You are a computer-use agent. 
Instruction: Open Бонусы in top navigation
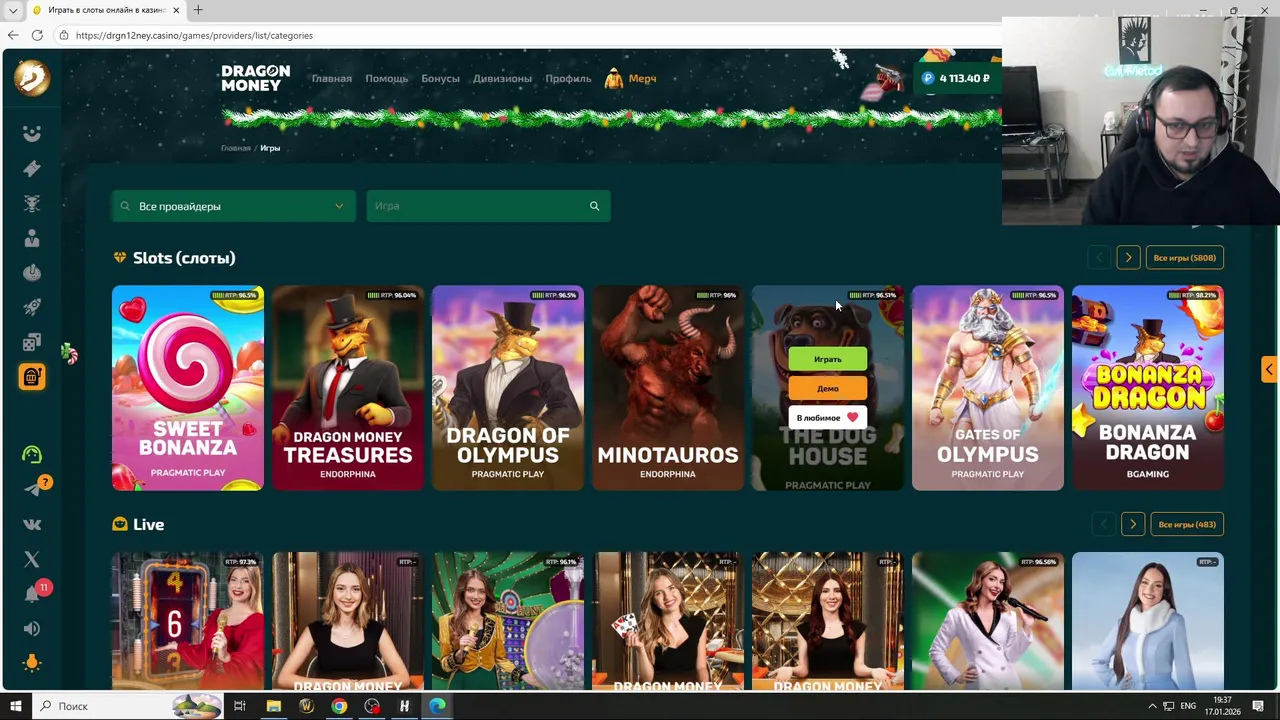(x=440, y=78)
